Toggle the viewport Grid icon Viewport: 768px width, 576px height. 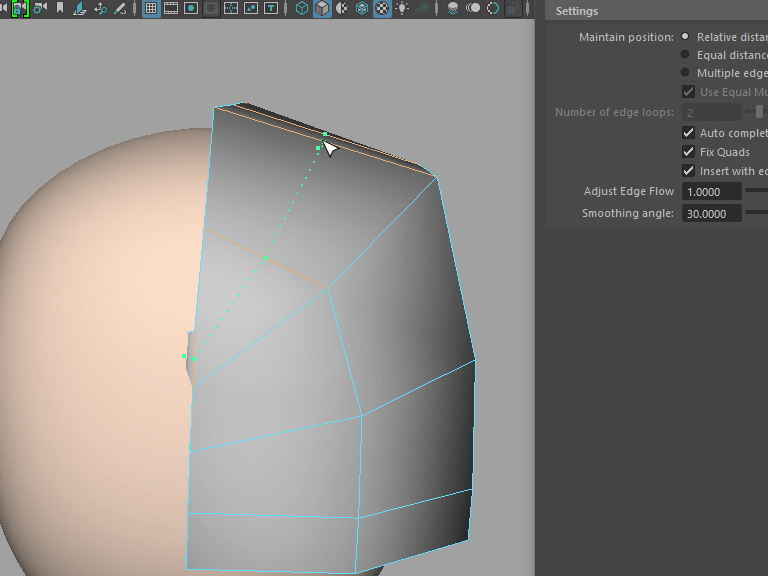(x=150, y=8)
